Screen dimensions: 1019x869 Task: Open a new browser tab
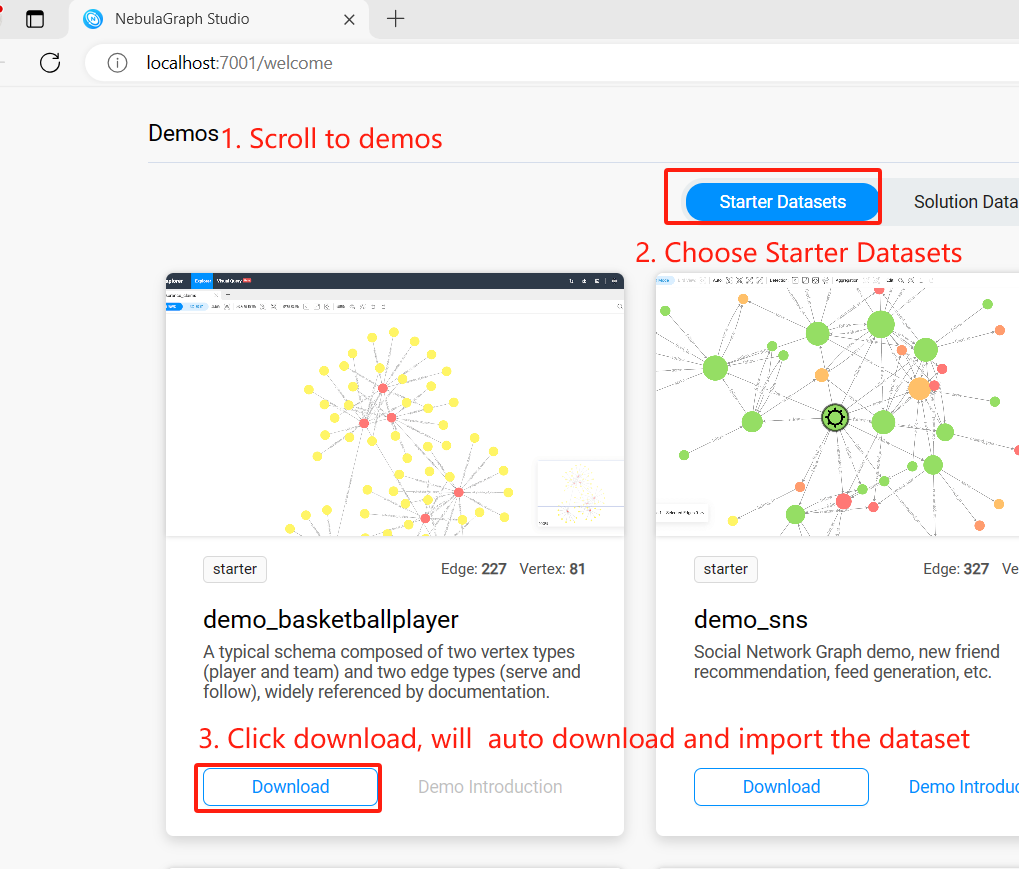point(395,19)
